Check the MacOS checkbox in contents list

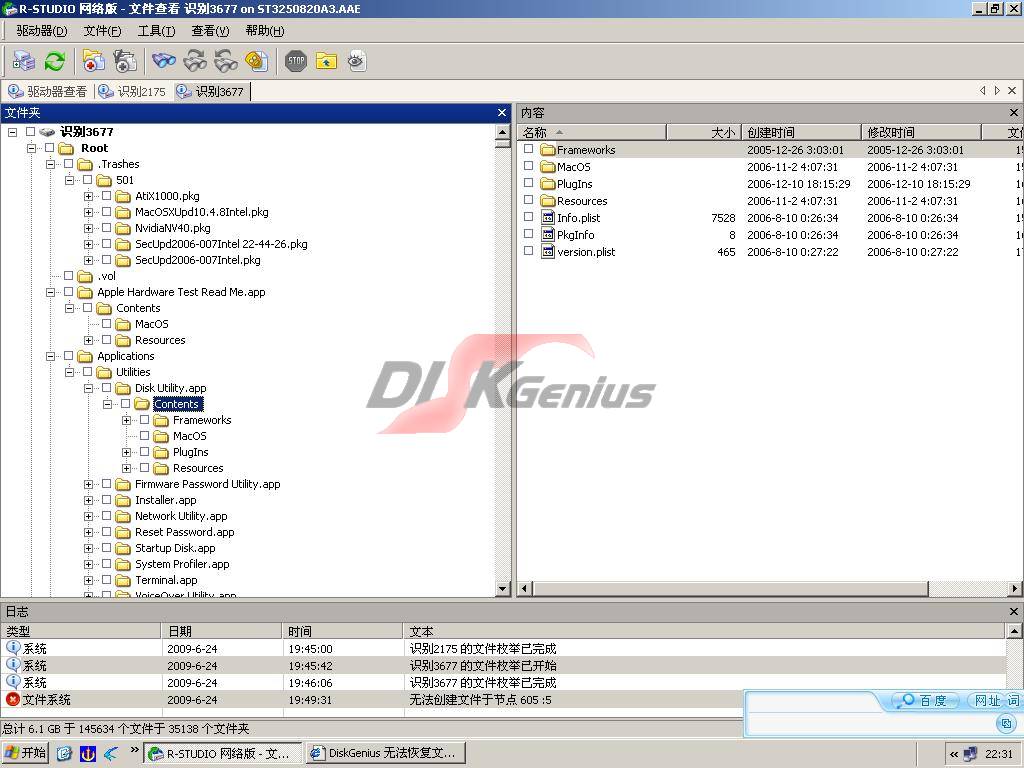(528, 166)
